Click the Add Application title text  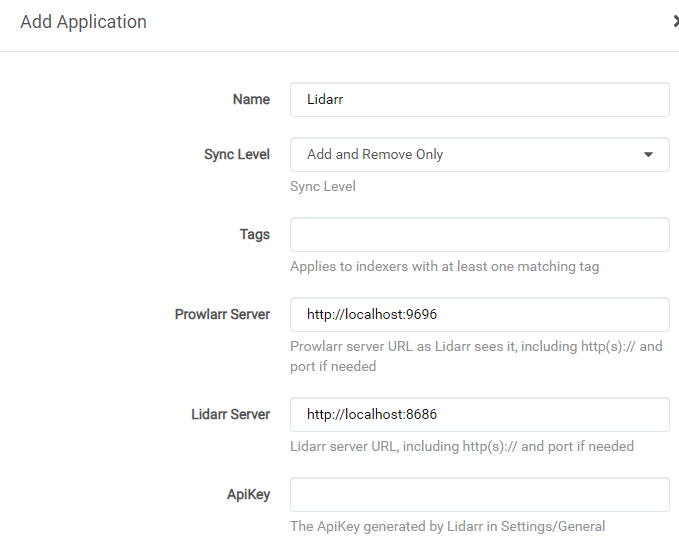pyautogui.click(x=84, y=22)
